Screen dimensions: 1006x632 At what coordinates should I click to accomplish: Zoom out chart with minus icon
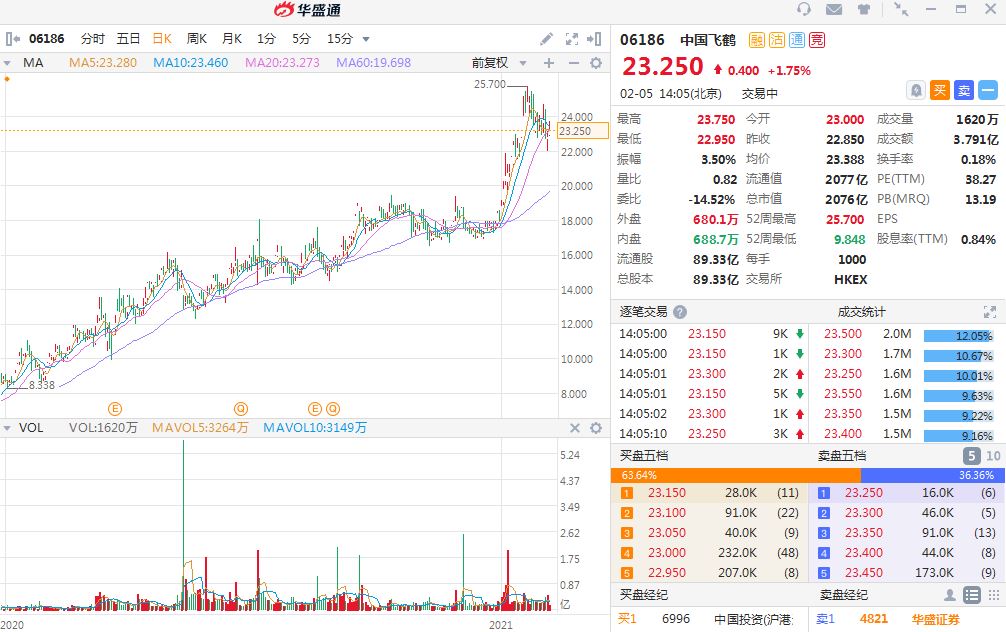(x=574, y=63)
